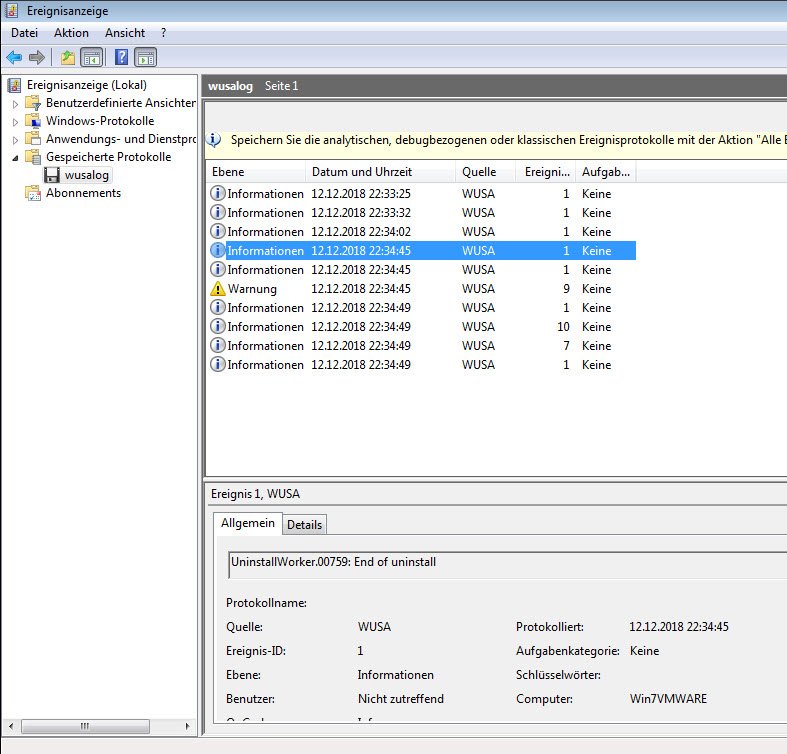The width and height of the screenshot is (787, 754).
Task: Open the Aktion menu
Action: 71,33
